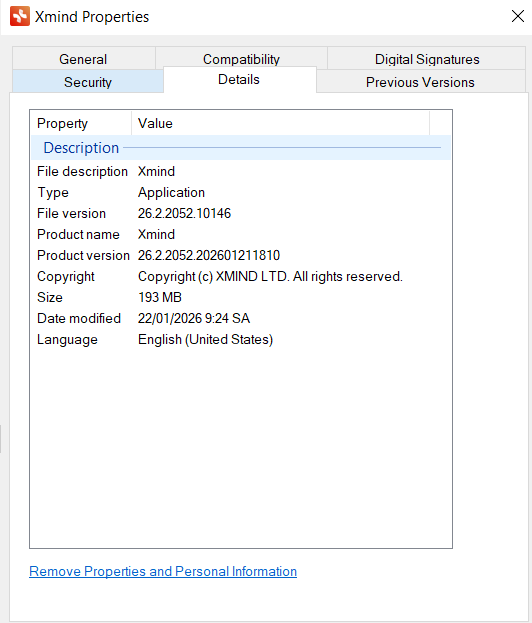Select the Date modified label

point(79,318)
